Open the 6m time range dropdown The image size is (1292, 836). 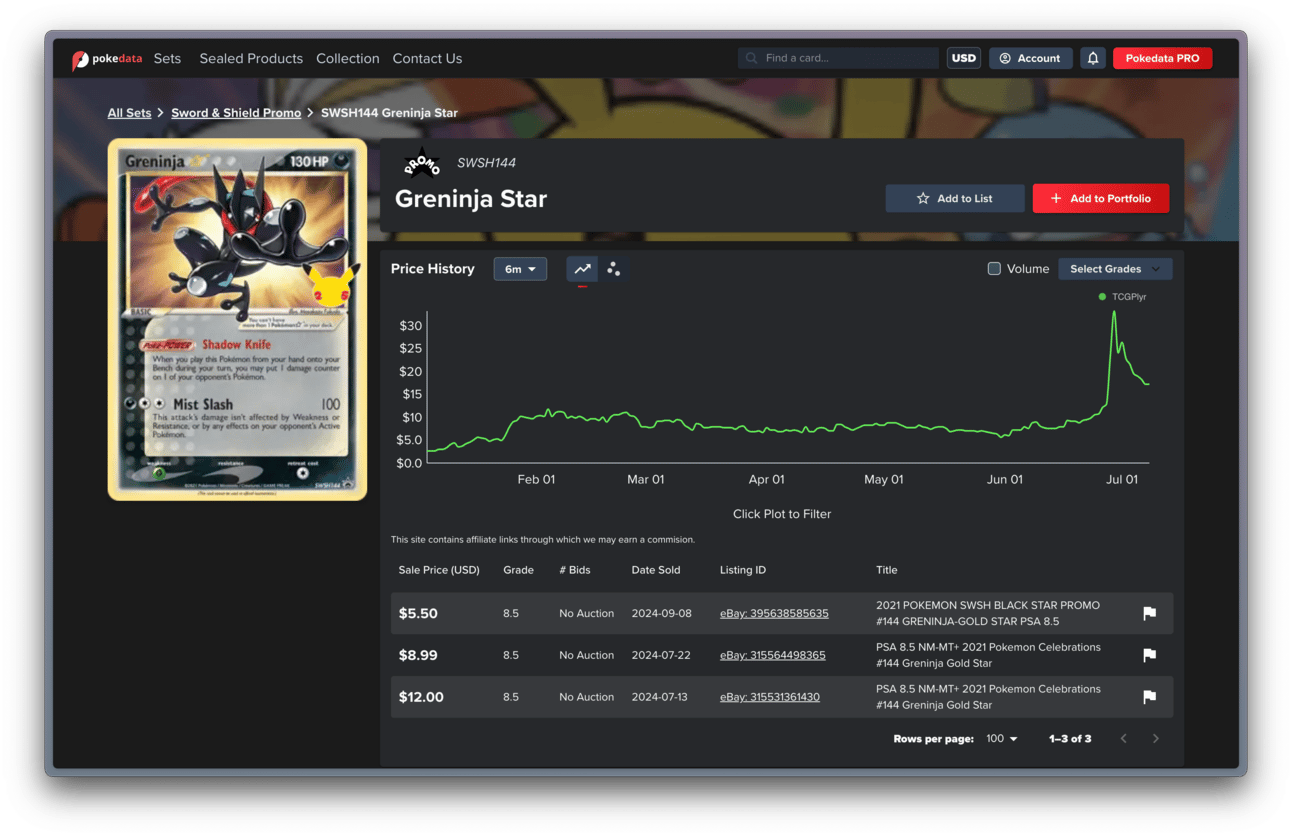520,269
